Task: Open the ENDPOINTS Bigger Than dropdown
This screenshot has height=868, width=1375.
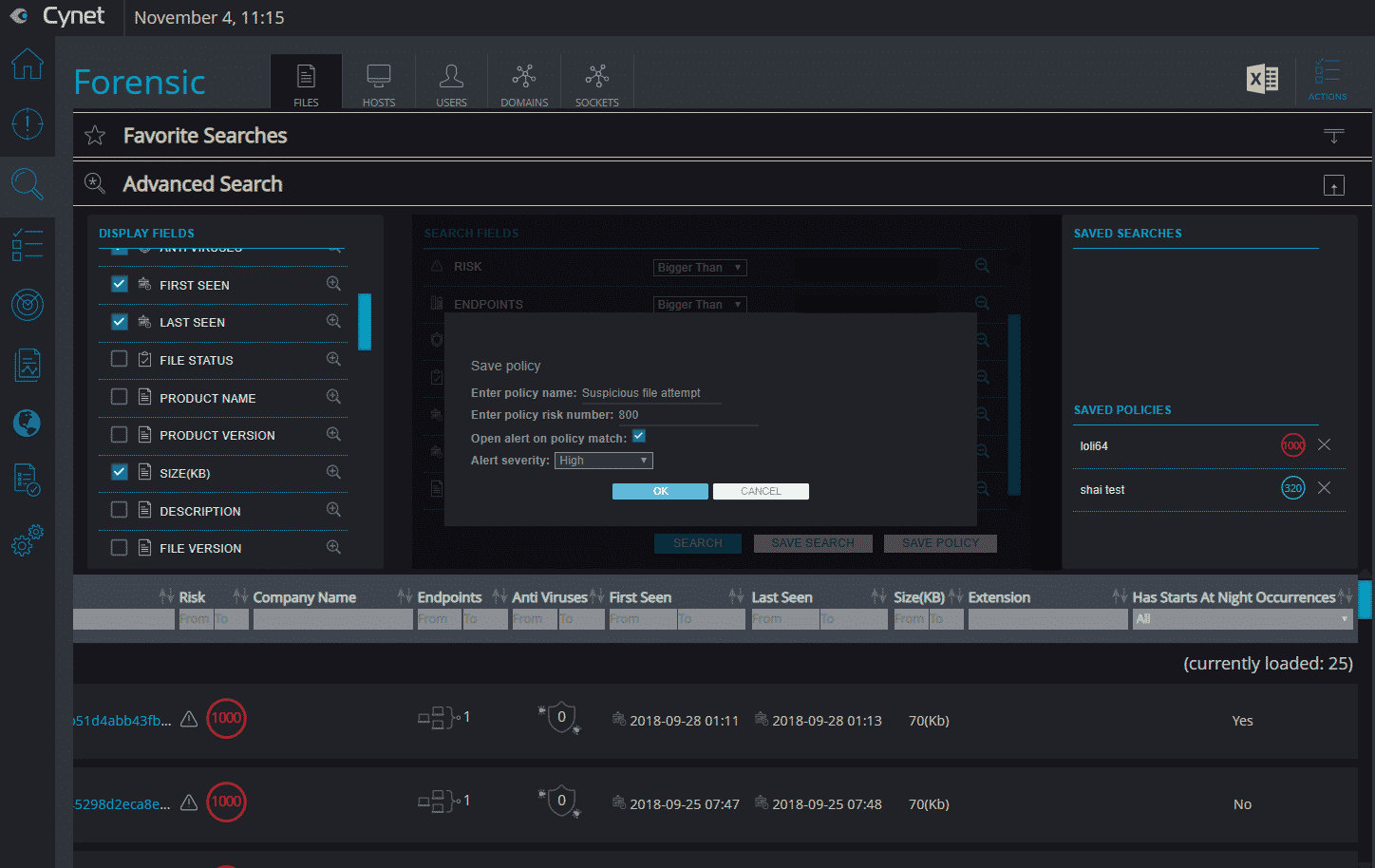Action: tap(700, 305)
